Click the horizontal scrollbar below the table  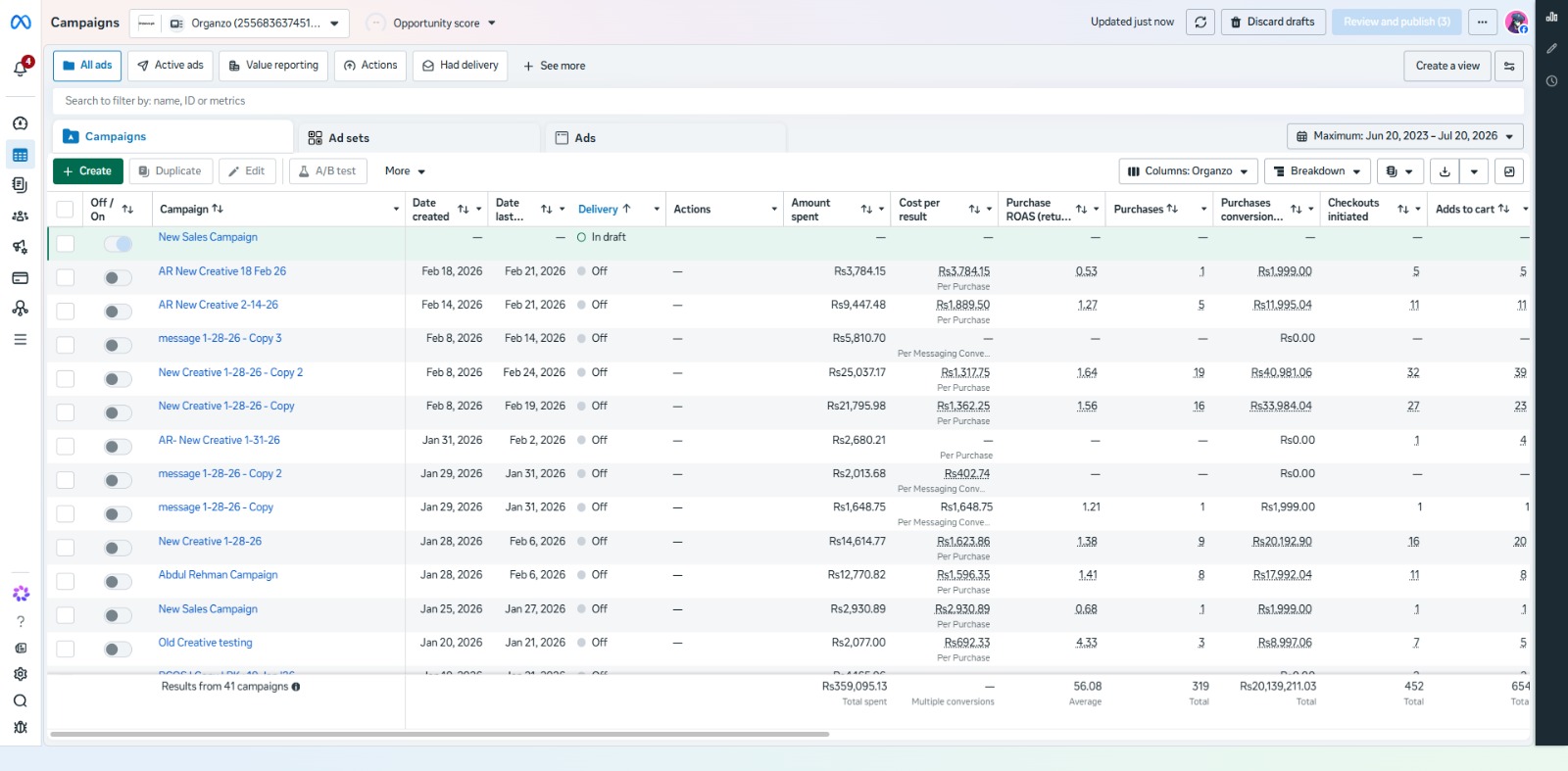tap(439, 734)
